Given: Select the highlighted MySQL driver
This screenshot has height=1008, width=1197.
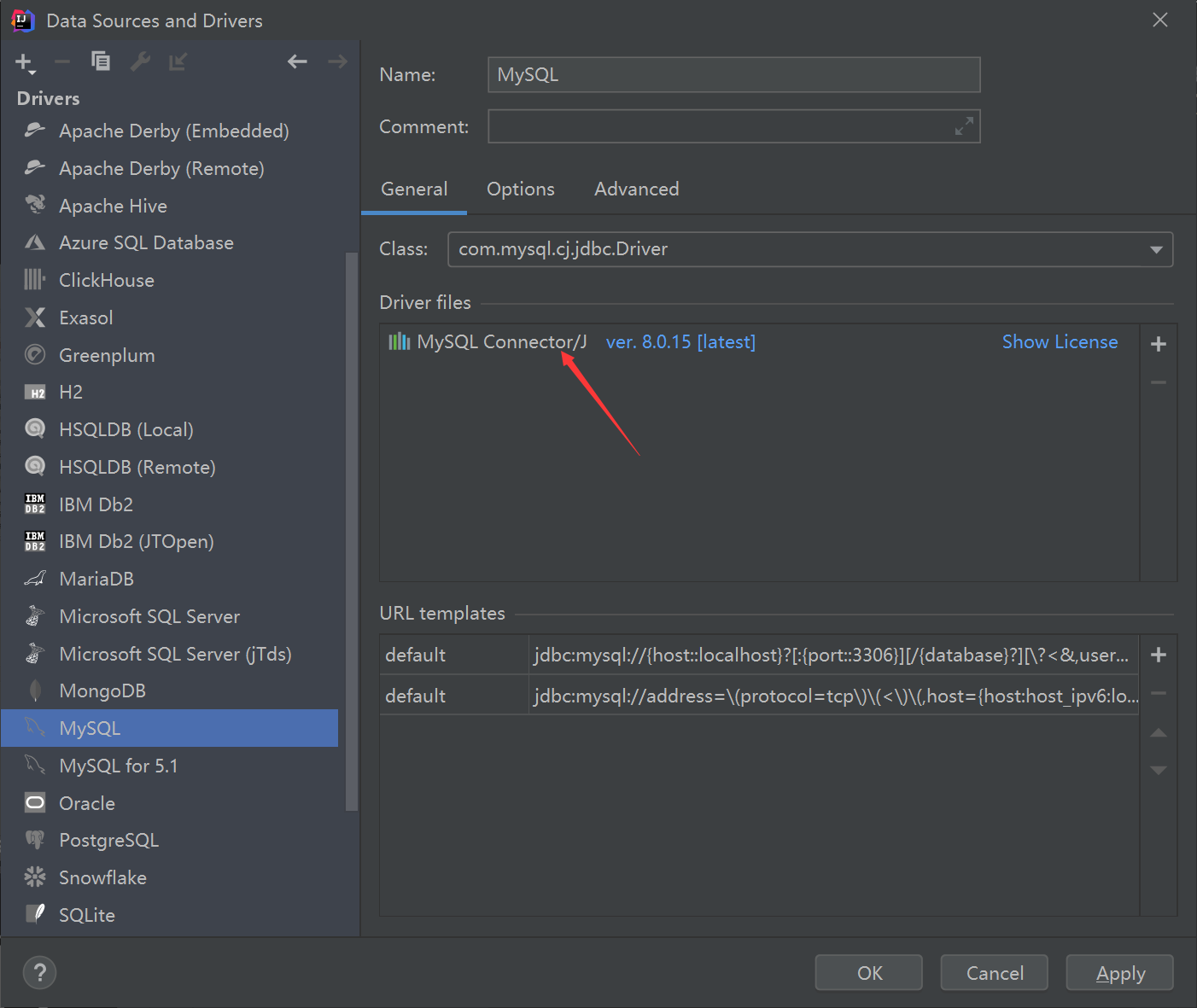Looking at the screenshot, I should [x=169, y=728].
